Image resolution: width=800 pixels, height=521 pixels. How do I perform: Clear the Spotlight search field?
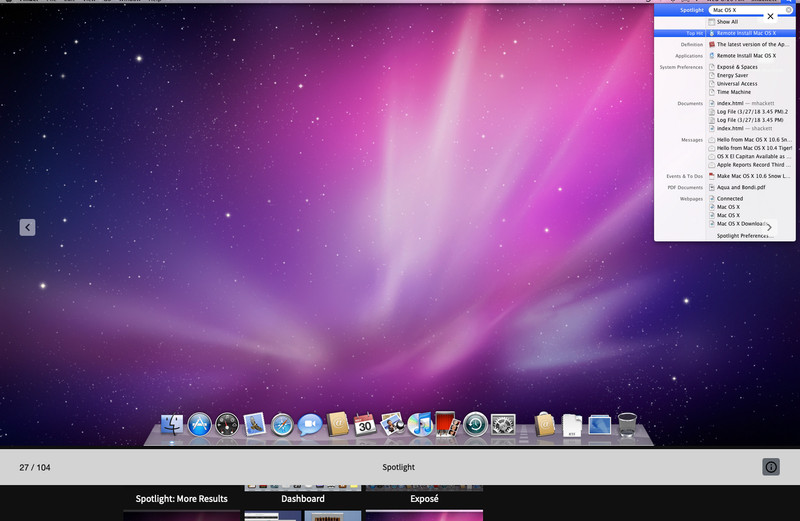pyautogui.click(x=788, y=10)
